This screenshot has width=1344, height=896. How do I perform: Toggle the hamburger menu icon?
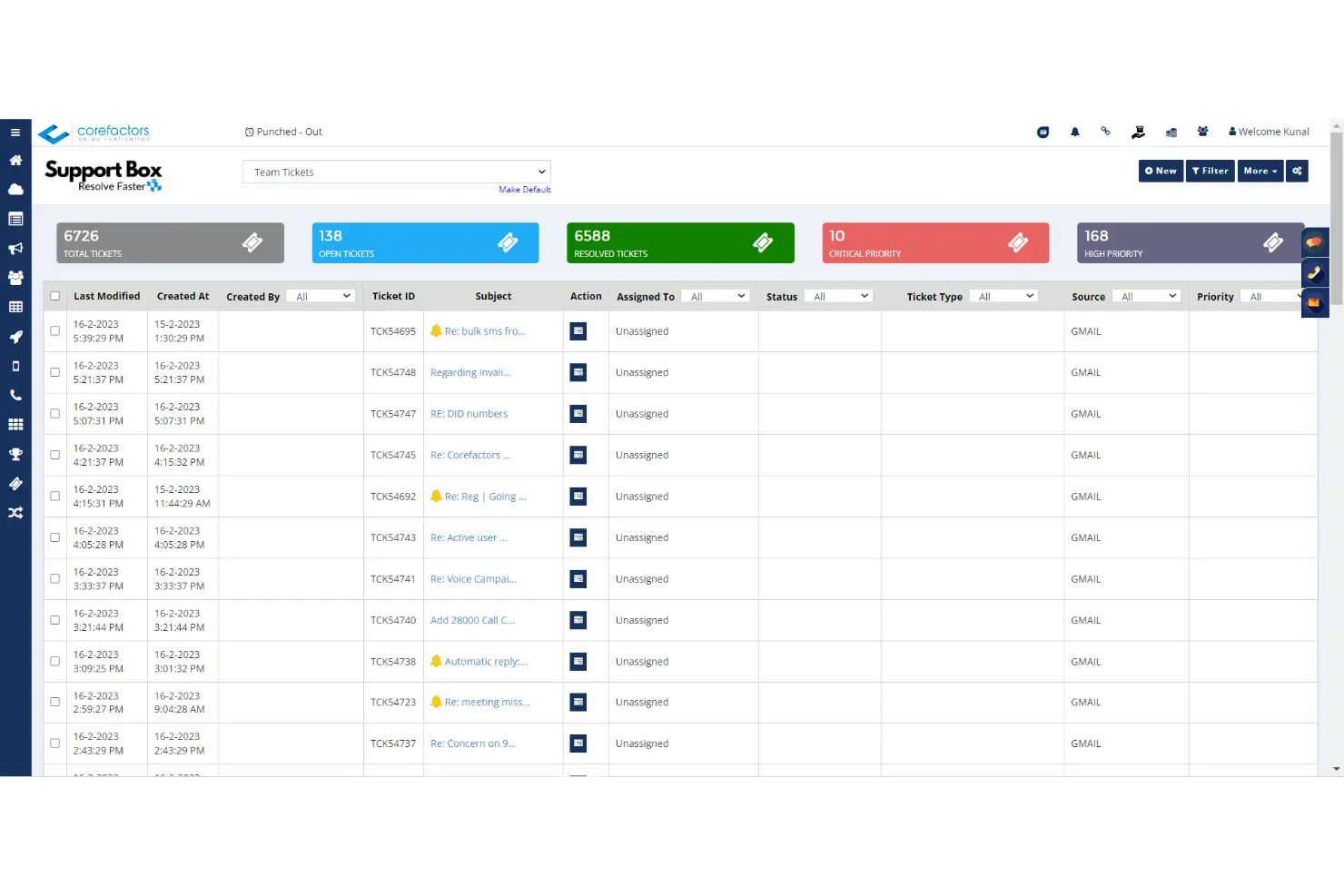(x=15, y=133)
